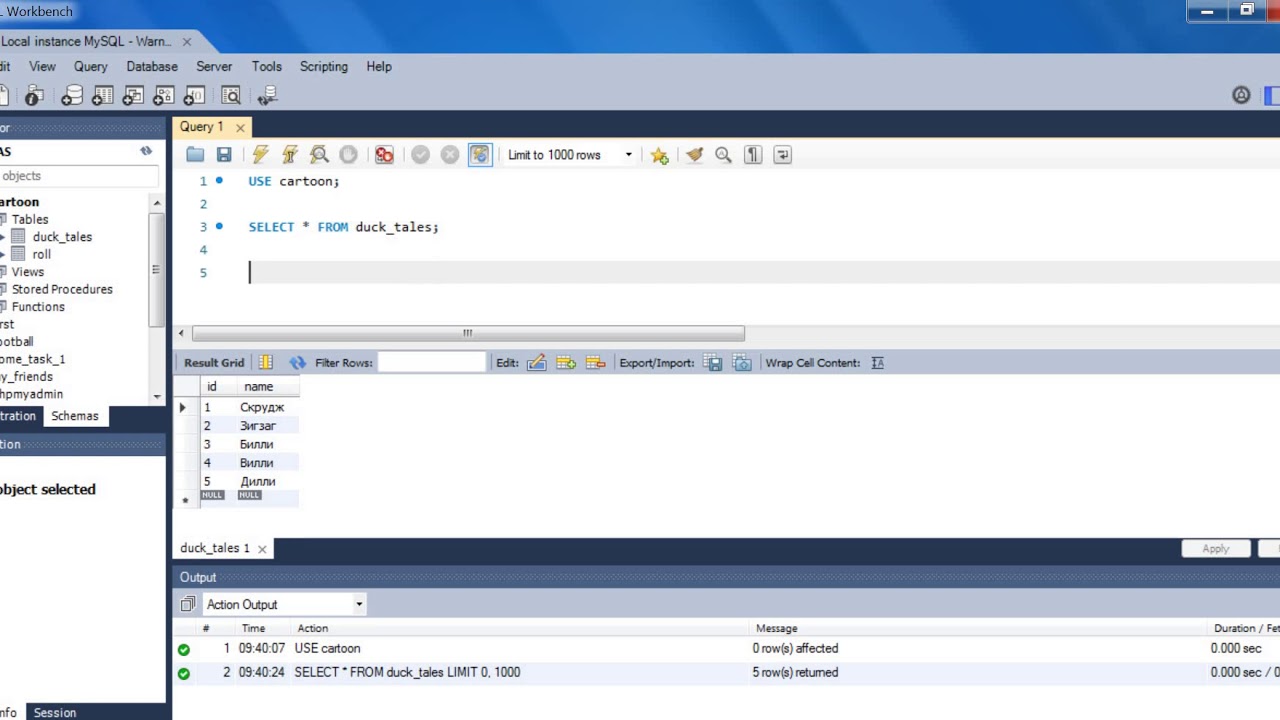Click the Result Grid button
This screenshot has height=720, width=1280.
tap(214, 363)
